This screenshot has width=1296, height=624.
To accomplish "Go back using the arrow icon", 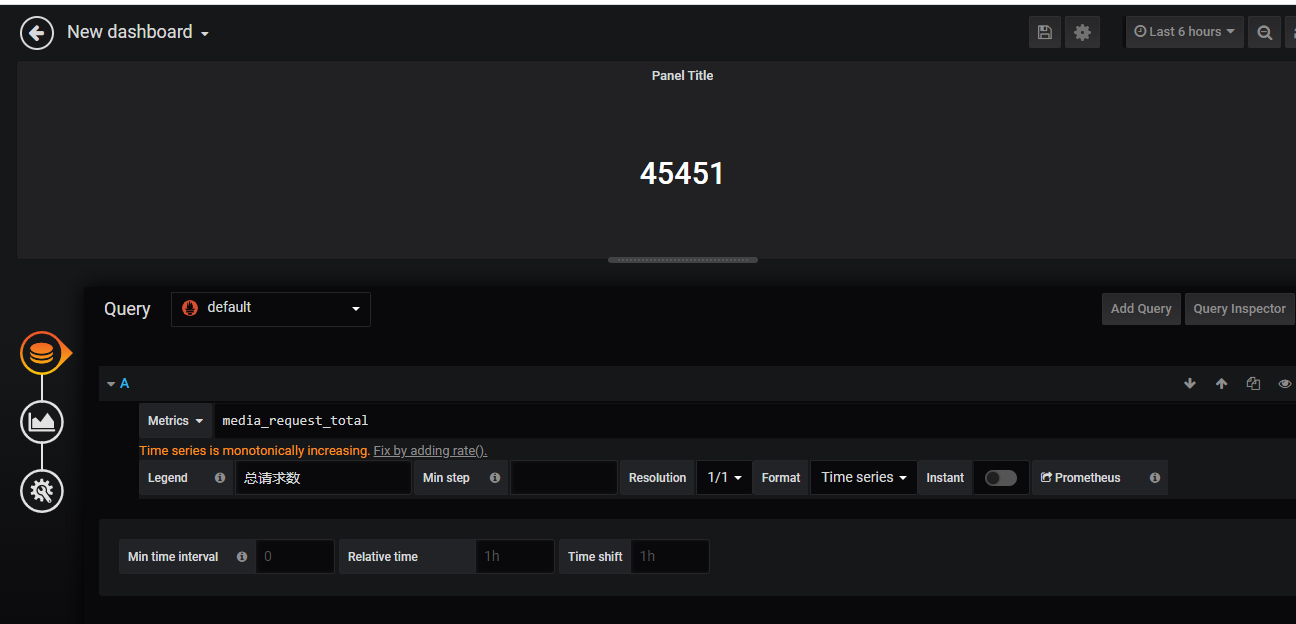I will pyautogui.click(x=37, y=33).
